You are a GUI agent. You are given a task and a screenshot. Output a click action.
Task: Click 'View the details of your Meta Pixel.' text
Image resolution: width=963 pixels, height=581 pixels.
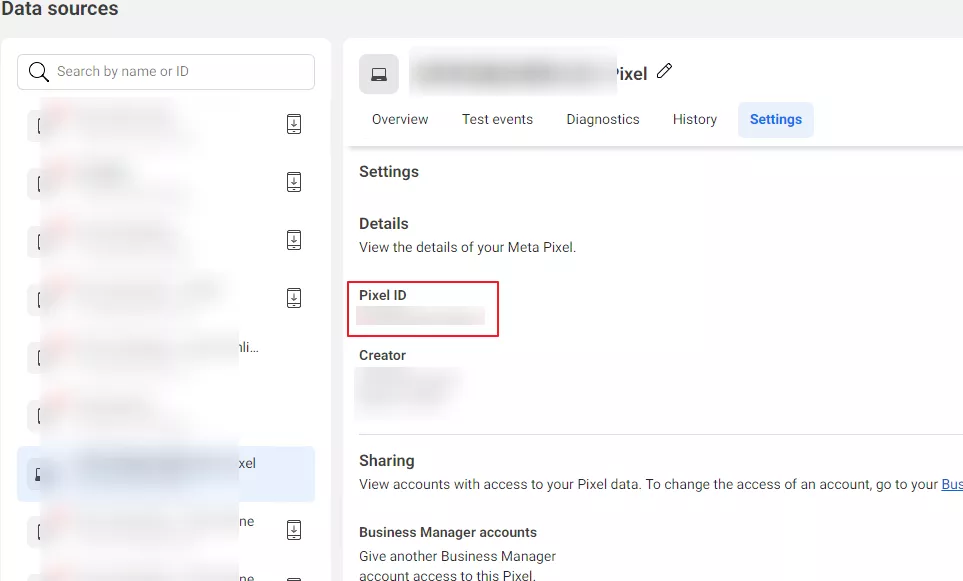pos(467,248)
